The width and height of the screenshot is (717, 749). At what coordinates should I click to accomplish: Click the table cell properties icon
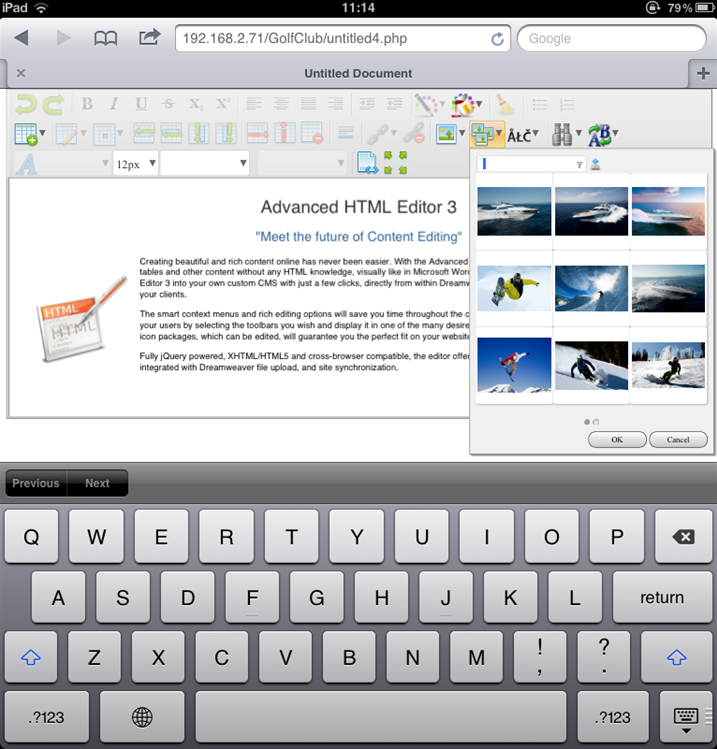click(x=104, y=134)
